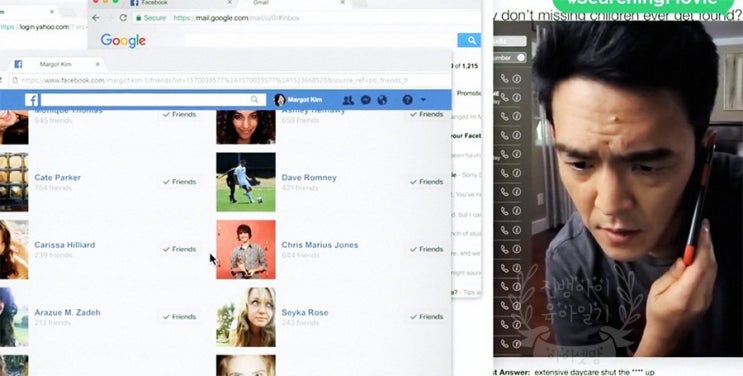Select the Margot Kim browser tab
This screenshot has height=376, width=743.
click(x=56, y=64)
